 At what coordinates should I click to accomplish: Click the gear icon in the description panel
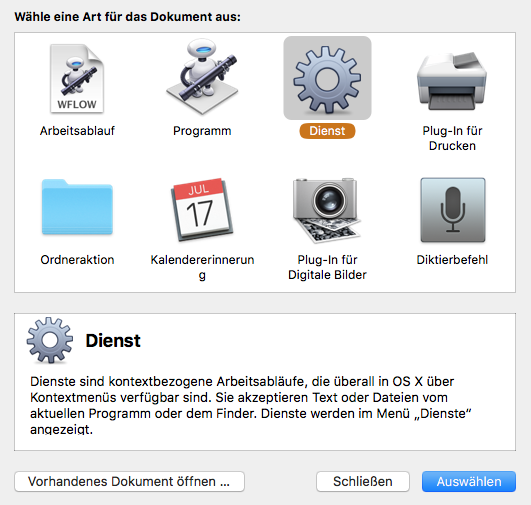50,340
